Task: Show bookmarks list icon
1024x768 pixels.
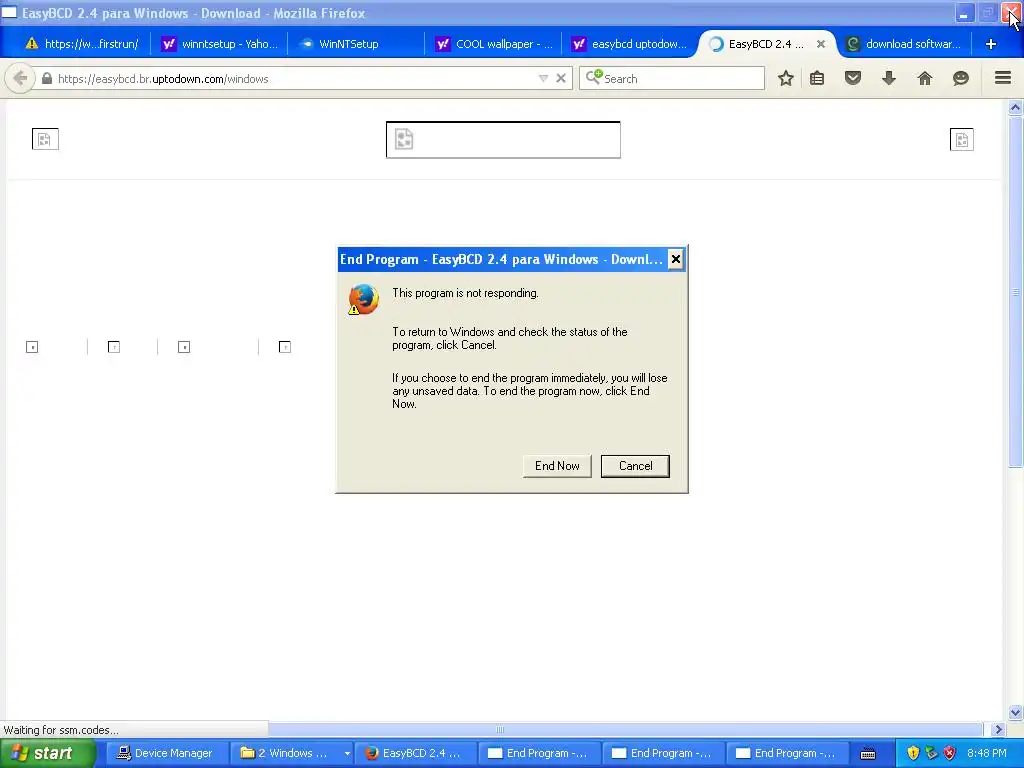Action: coord(817,78)
